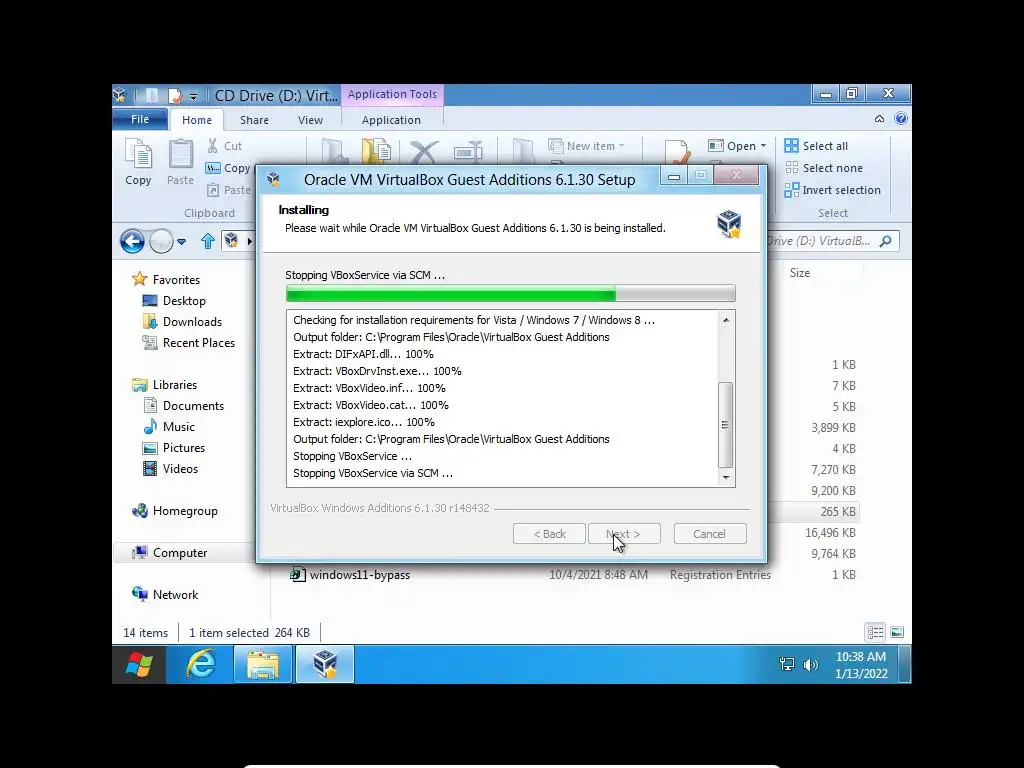Open Recent Places in navigation pane
The width and height of the screenshot is (1024, 768).
[189, 342]
